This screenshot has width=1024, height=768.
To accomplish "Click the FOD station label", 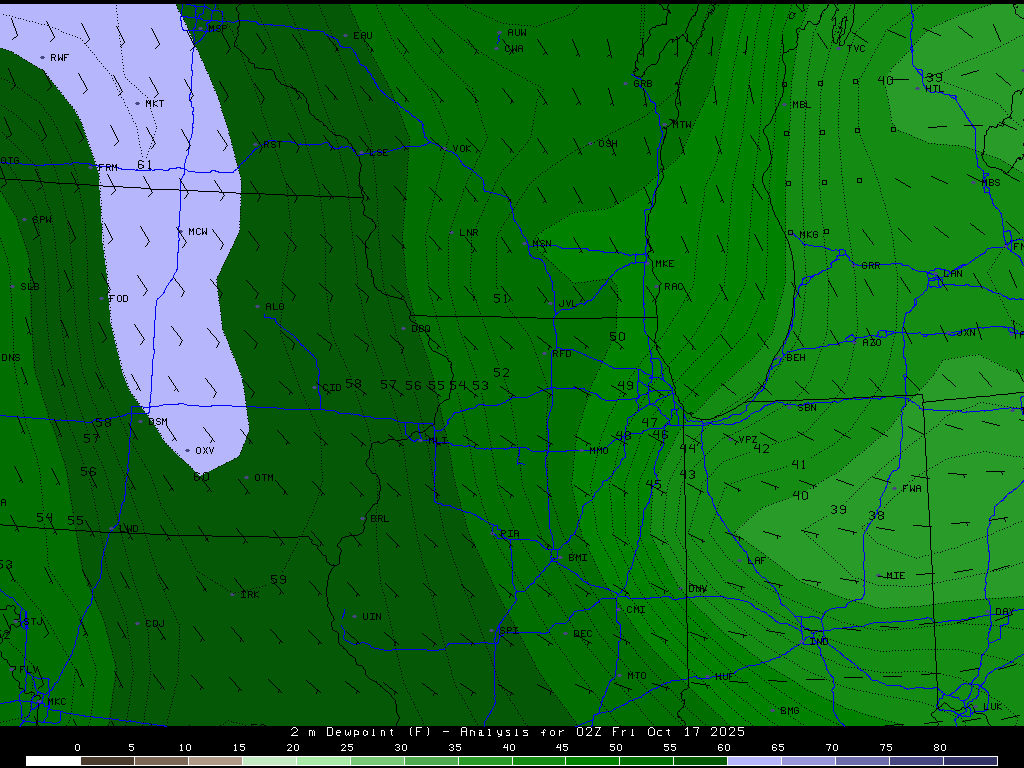I will point(118,298).
